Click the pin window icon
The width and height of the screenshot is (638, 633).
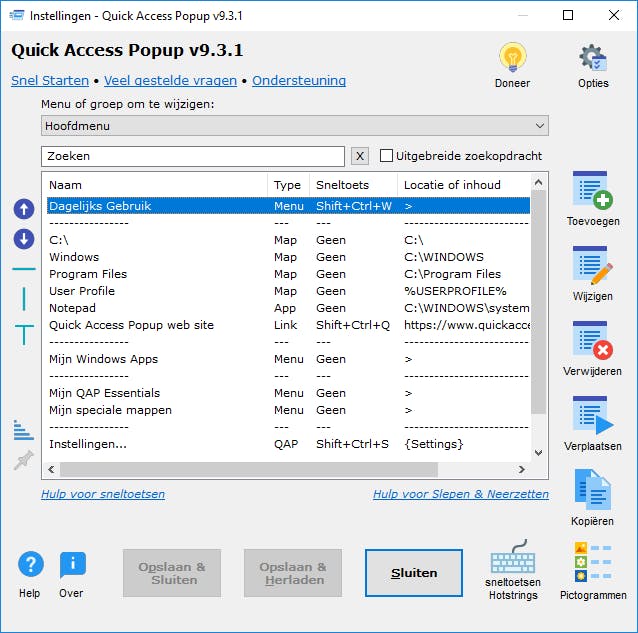[24, 460]
